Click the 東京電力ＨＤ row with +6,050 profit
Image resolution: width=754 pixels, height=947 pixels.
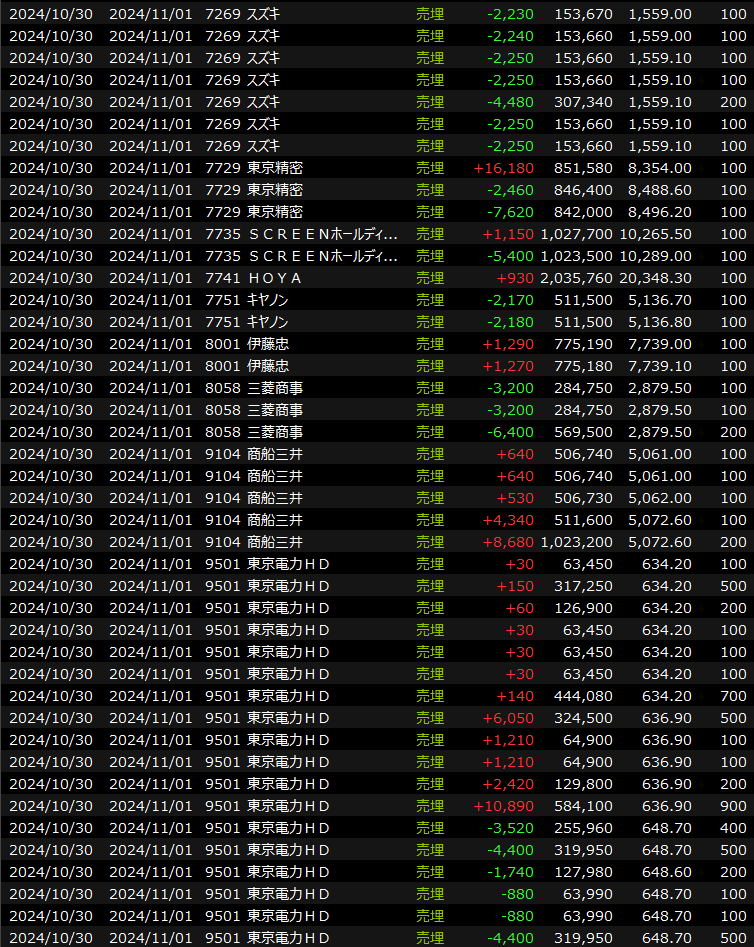click(376, 718)
